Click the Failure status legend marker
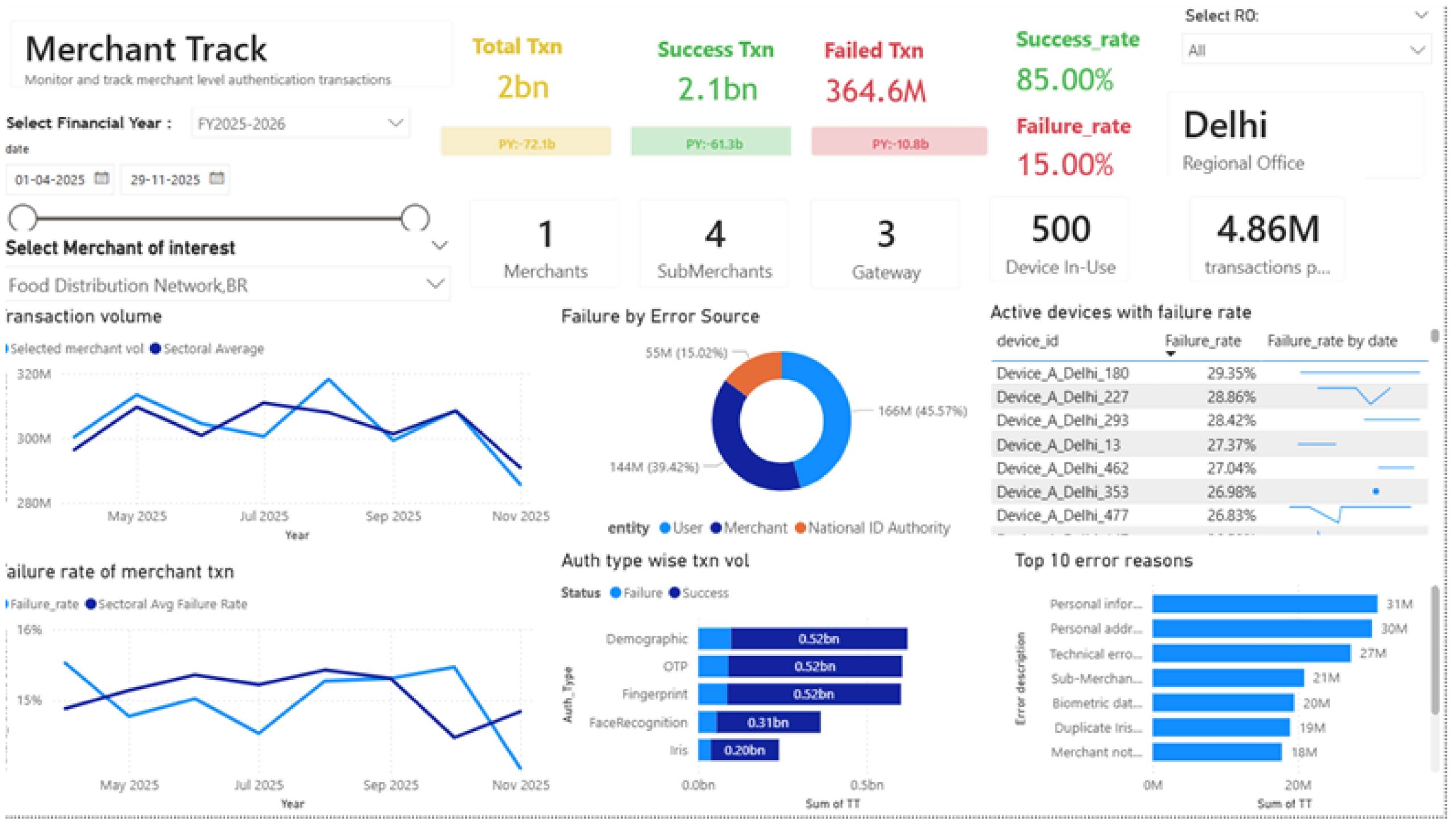The image size is (1456, 826). [615, 593]
